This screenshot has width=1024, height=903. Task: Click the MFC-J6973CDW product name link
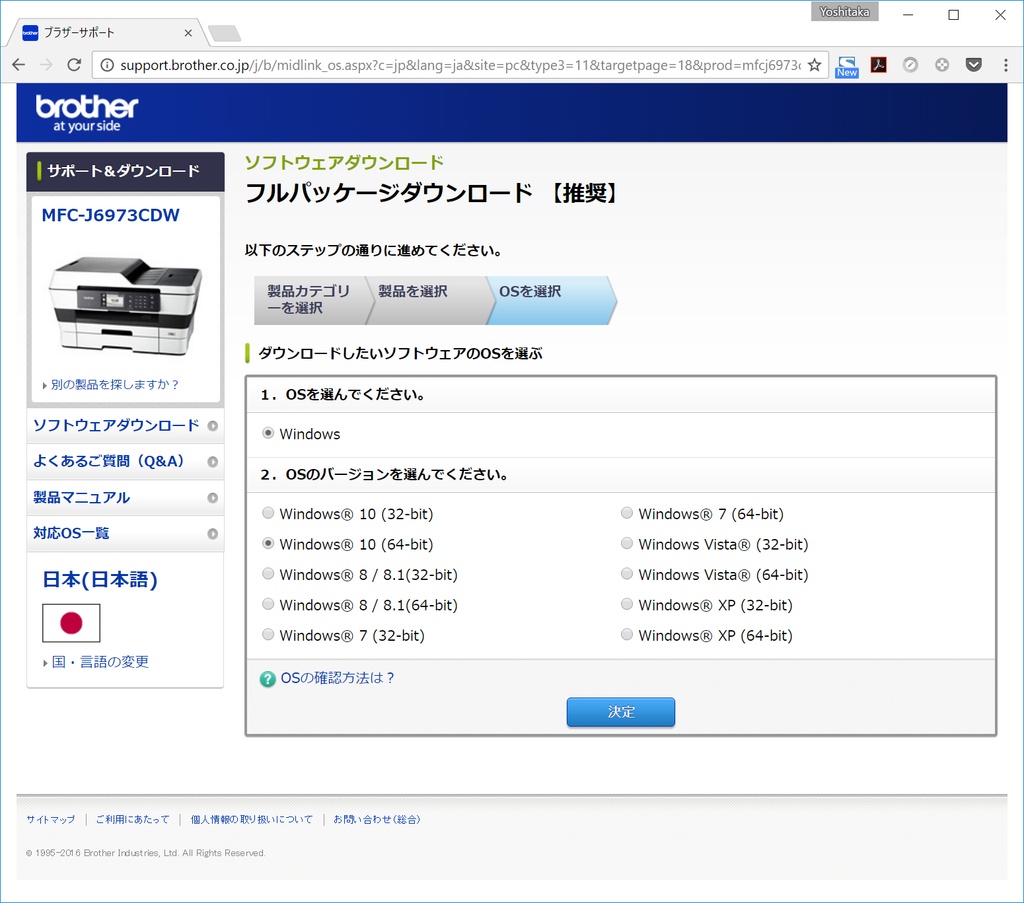(x=110, y=215)
